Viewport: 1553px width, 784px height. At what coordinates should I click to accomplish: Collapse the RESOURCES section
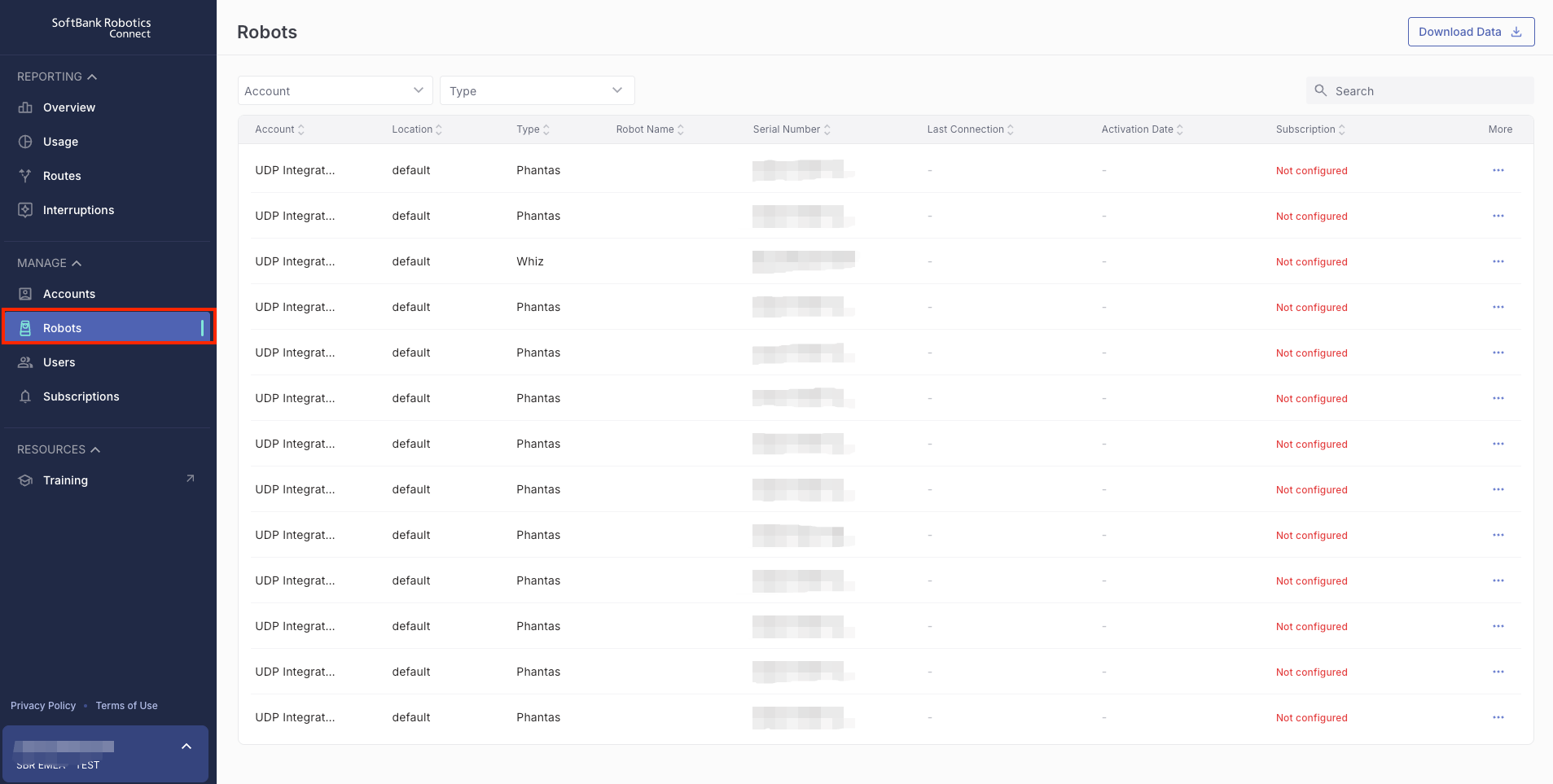59,449
